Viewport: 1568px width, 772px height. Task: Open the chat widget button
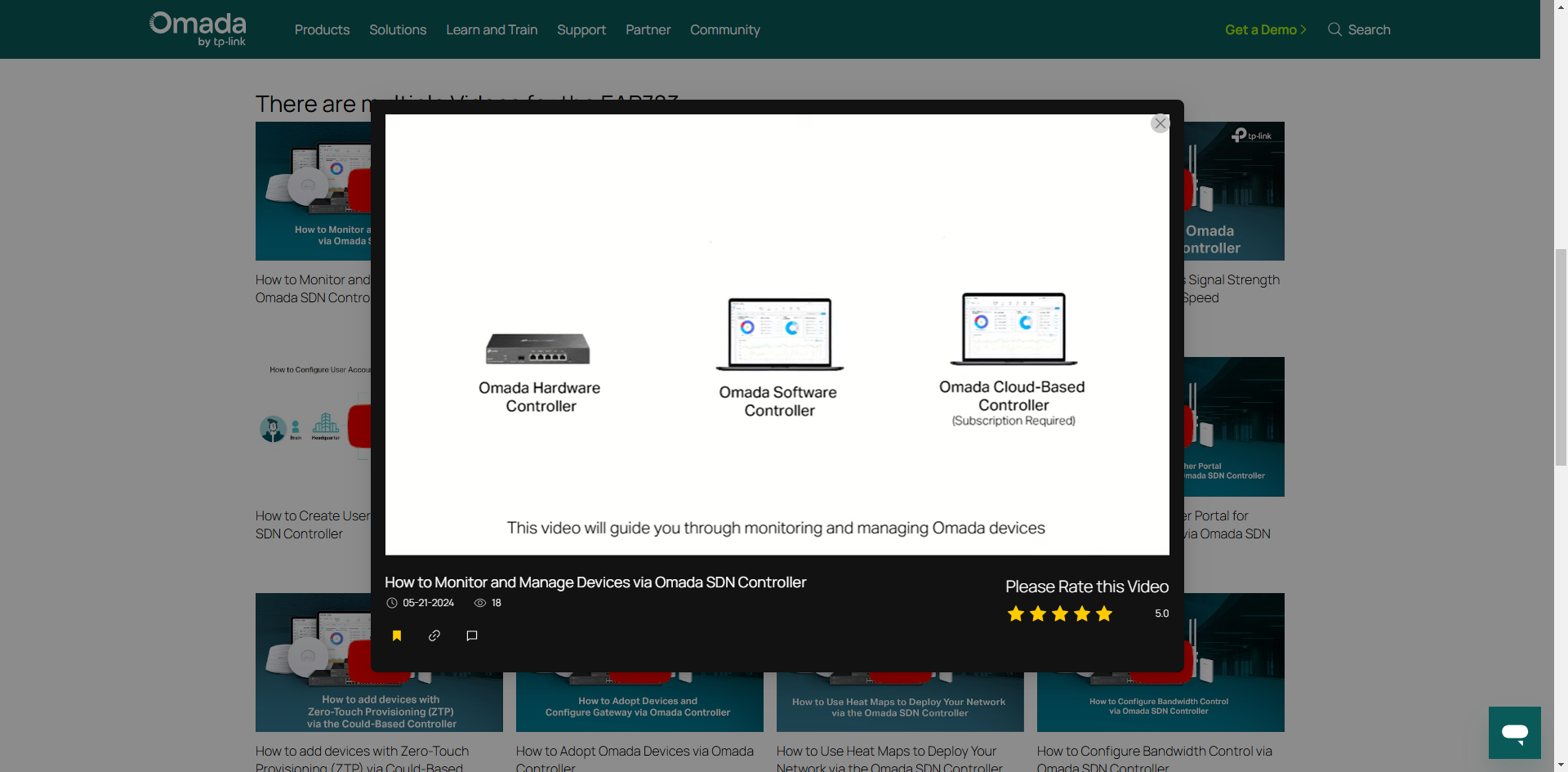(x=1514, y=733)
